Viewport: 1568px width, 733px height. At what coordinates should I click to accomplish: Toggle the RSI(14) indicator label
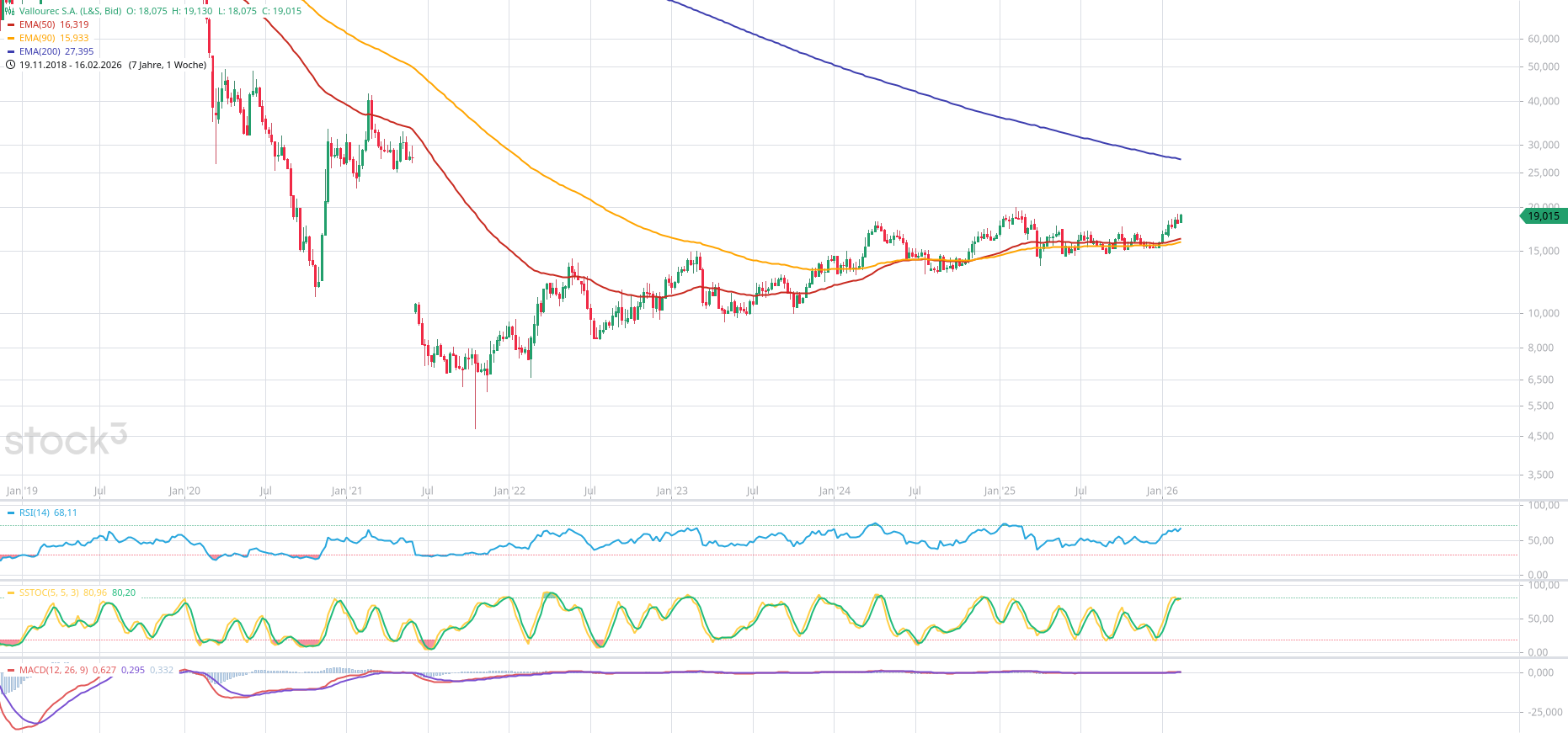(x=35, y=513)
